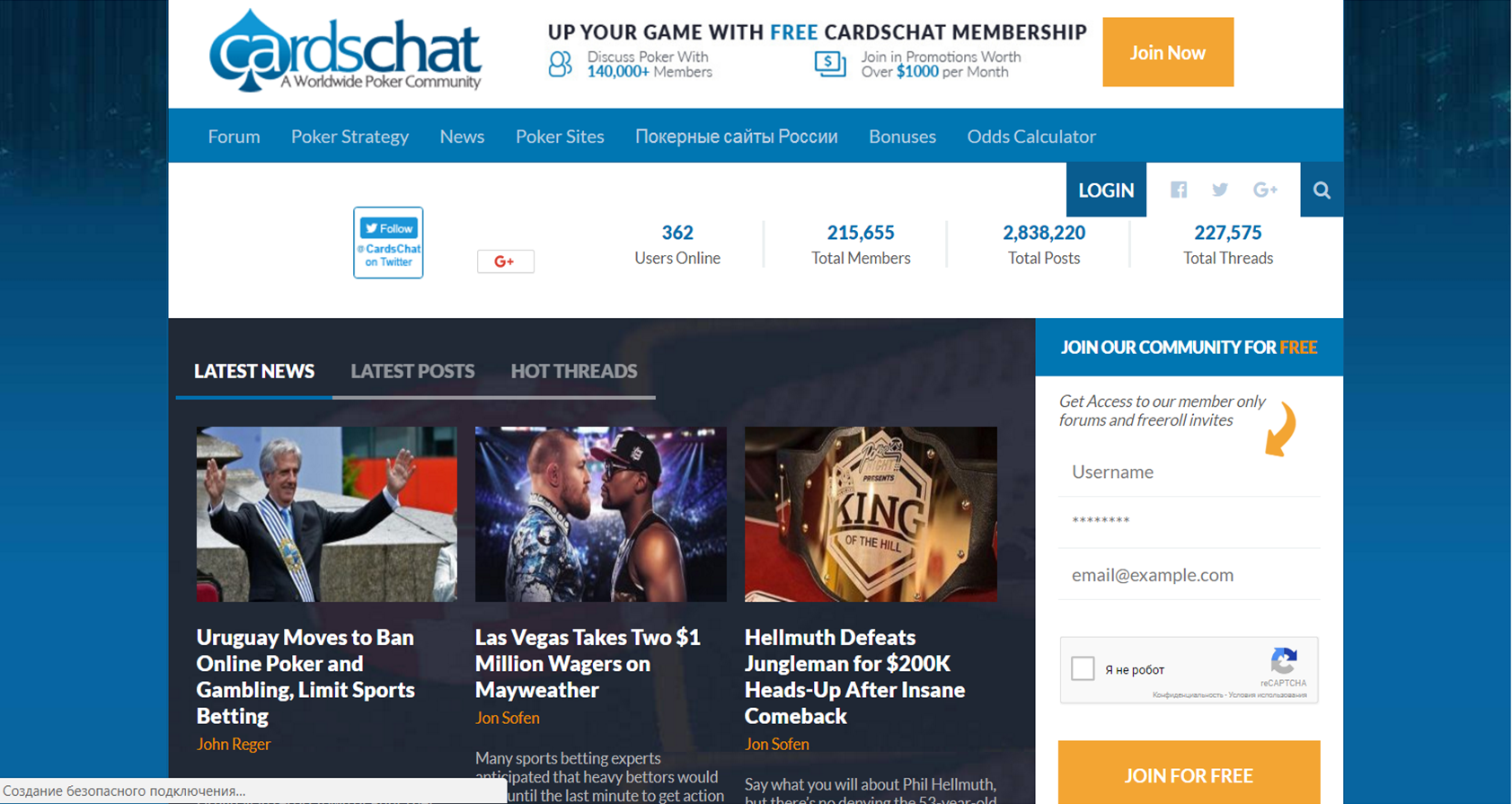Click the CardsChat logo
The height and width of the screenshot is (804, 1512).
coord(346,51)
